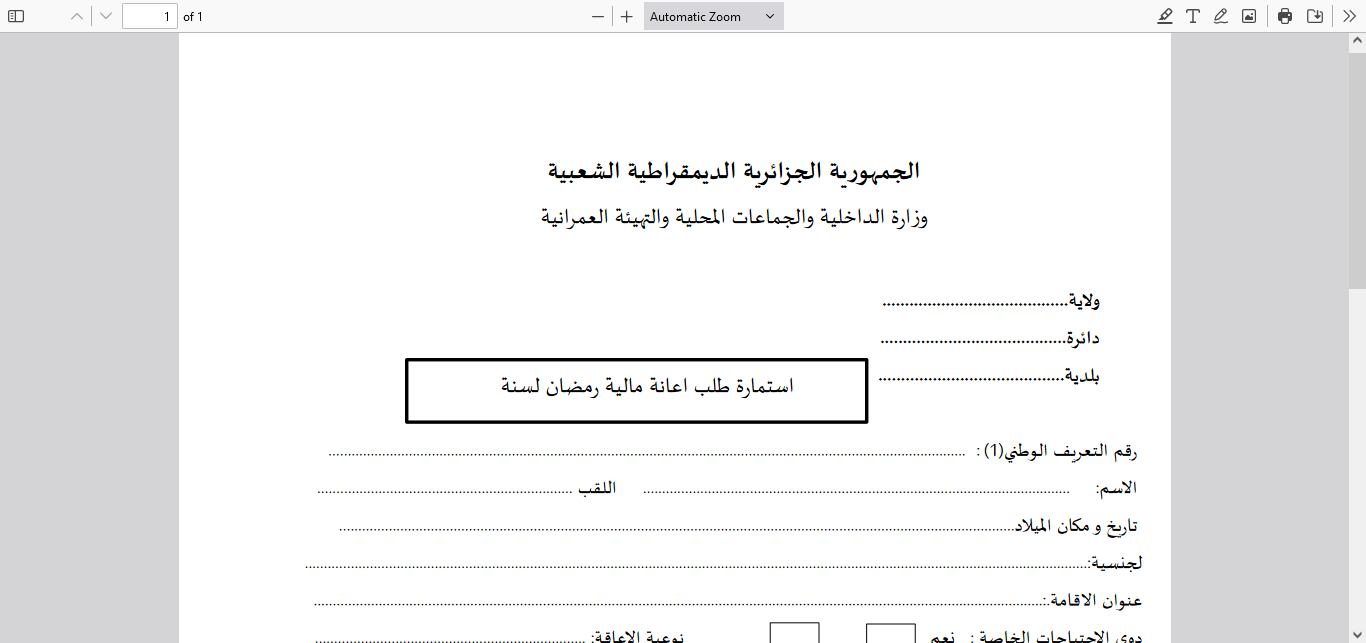This screenshot has width=1366, height=643.
Task: Click inside the page number field
Action: [x=149, y=16]
